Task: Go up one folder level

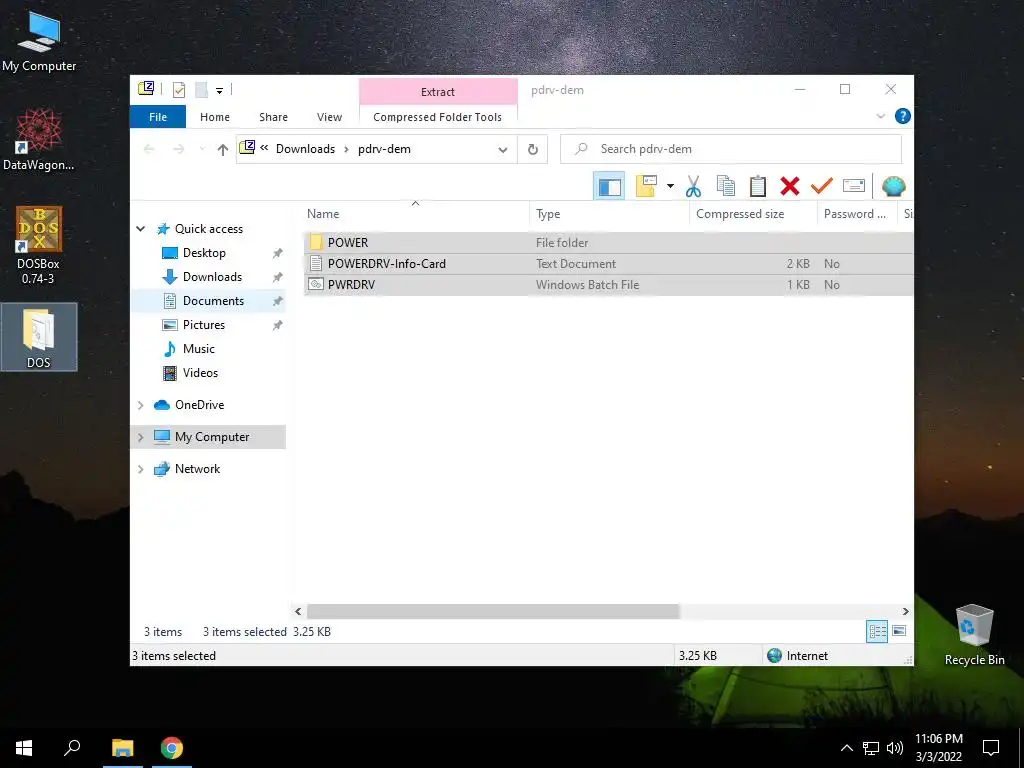Action: [x=222, y=150]
